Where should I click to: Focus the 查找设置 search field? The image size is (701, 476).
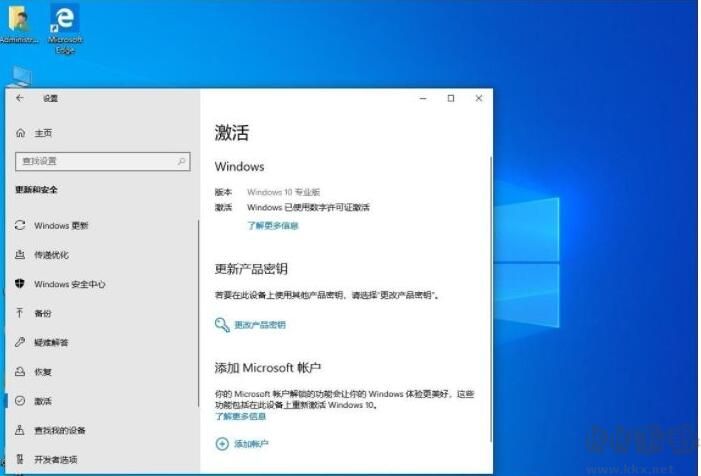[x=102, y=161]
